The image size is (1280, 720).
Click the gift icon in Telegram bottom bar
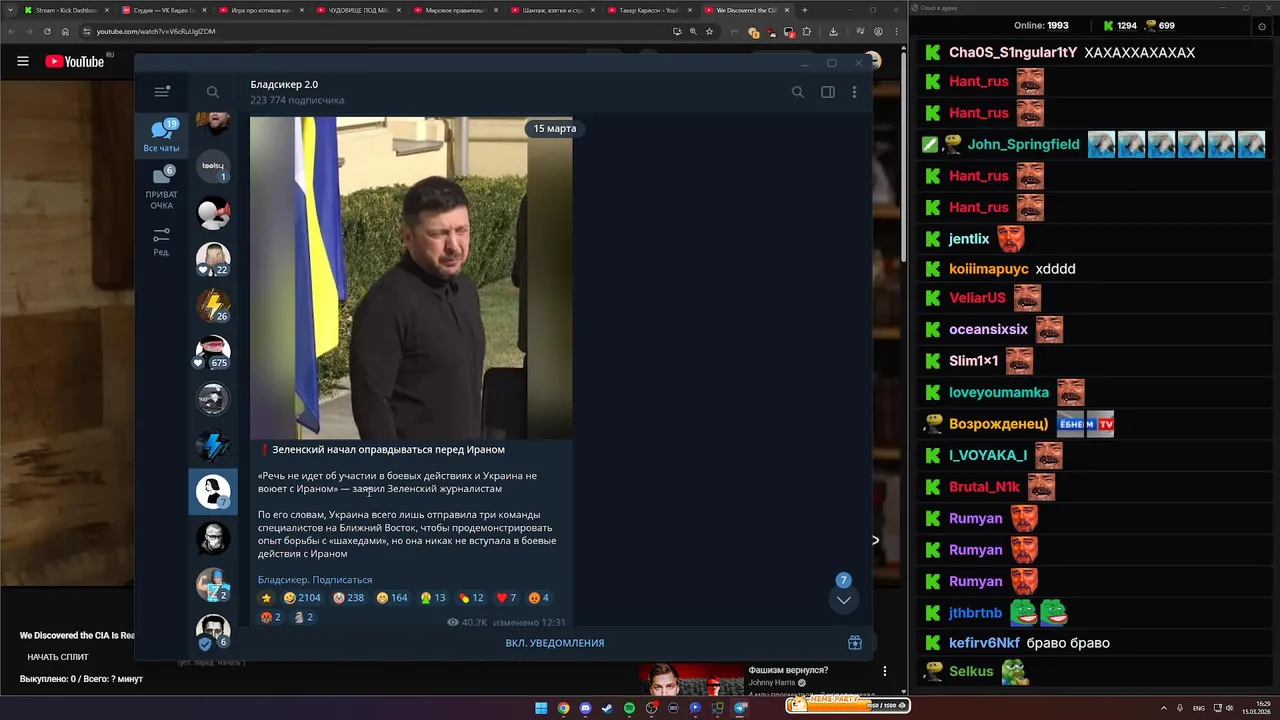(855, 643)
